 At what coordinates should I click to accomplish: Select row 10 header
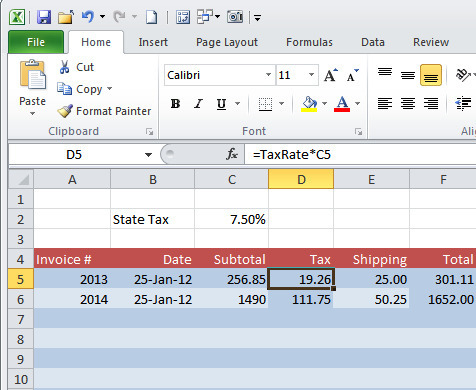pyautogui.click(x=21, y=379)
